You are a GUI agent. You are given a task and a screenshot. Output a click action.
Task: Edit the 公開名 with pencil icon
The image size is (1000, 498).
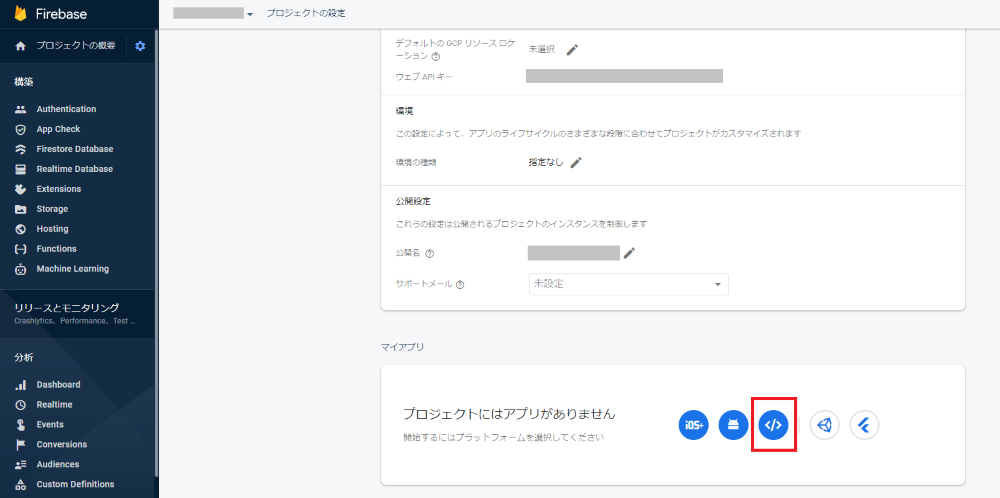[x=629, y=253]
